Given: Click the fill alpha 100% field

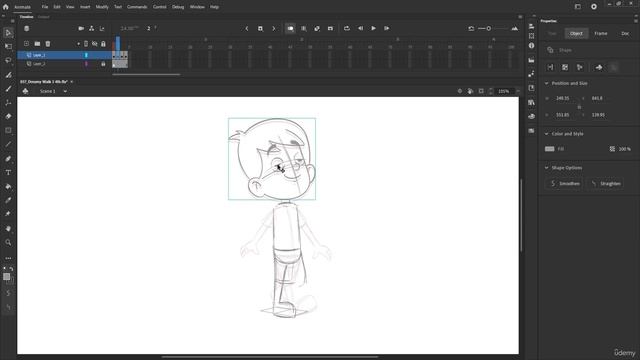Looking at the screenshot, I should pyautogui.click(x=624, y=149).
